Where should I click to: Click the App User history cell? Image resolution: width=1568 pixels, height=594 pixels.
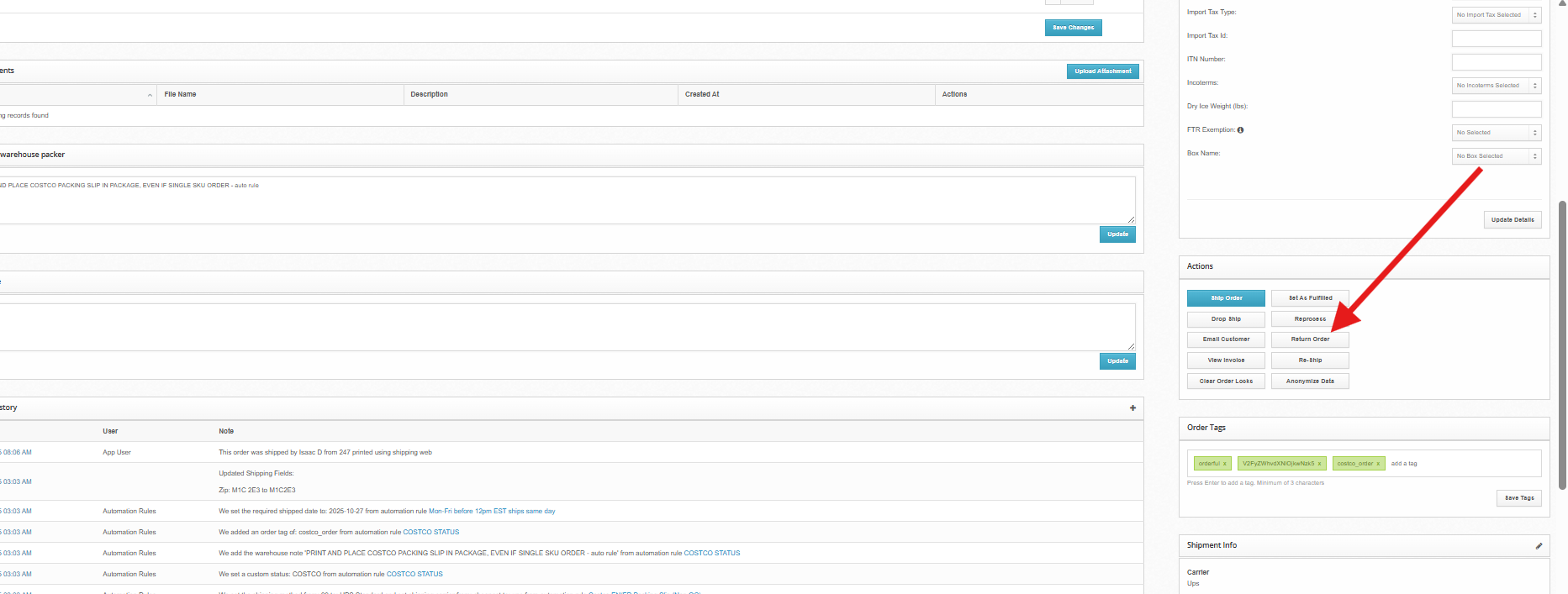pyautogui.click(x=117, y=453)
